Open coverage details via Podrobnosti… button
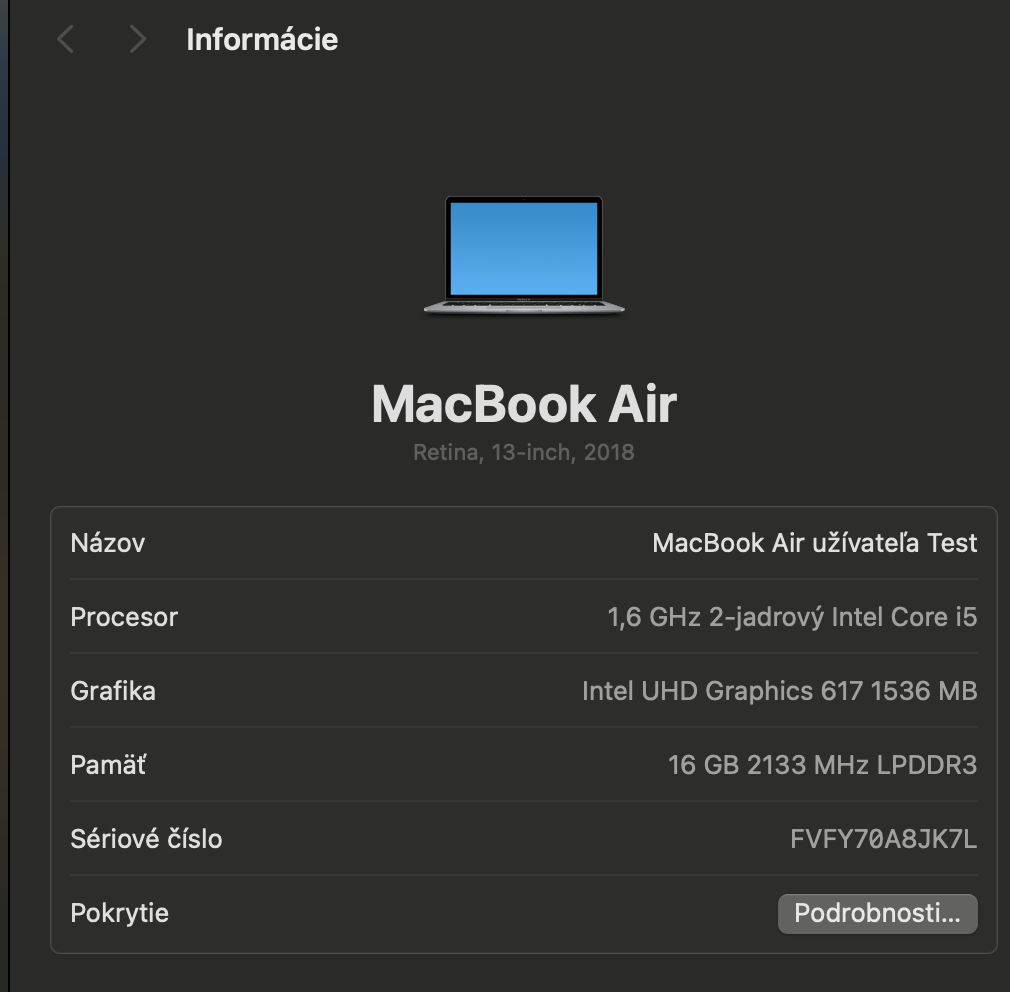This screenshot has height=992, width=1010. click(877, 913)
